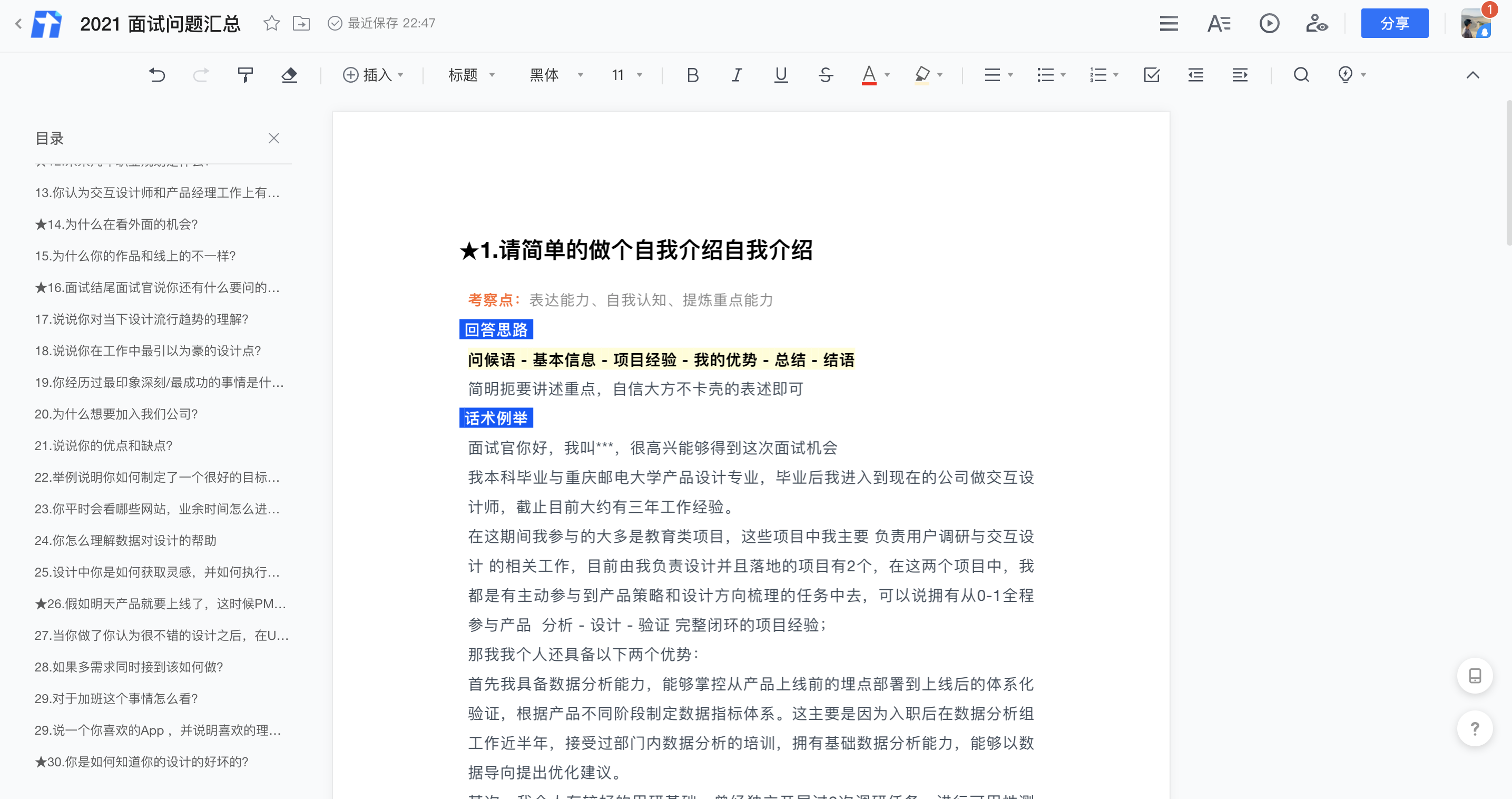Toggle bold formatting
The image size is (1512, 799).
[x=692, y=74]
